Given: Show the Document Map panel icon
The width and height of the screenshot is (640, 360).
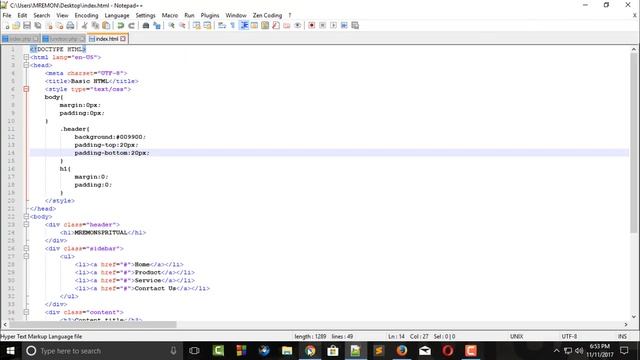Looking at the screenshot, I should [x=265, y=26].
